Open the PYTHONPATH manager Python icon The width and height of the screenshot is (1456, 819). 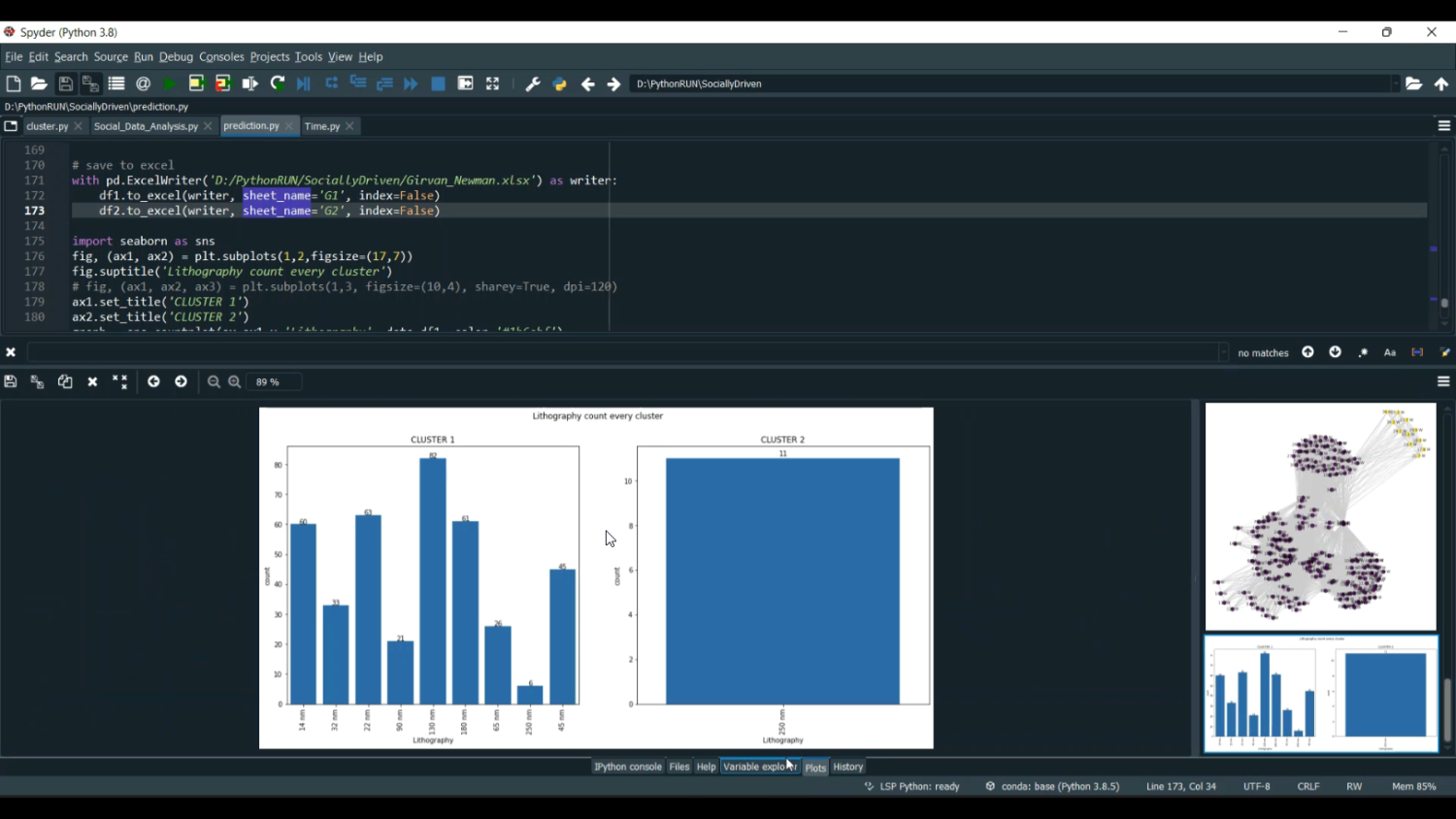pyautogui.click(x=559, y=83)
